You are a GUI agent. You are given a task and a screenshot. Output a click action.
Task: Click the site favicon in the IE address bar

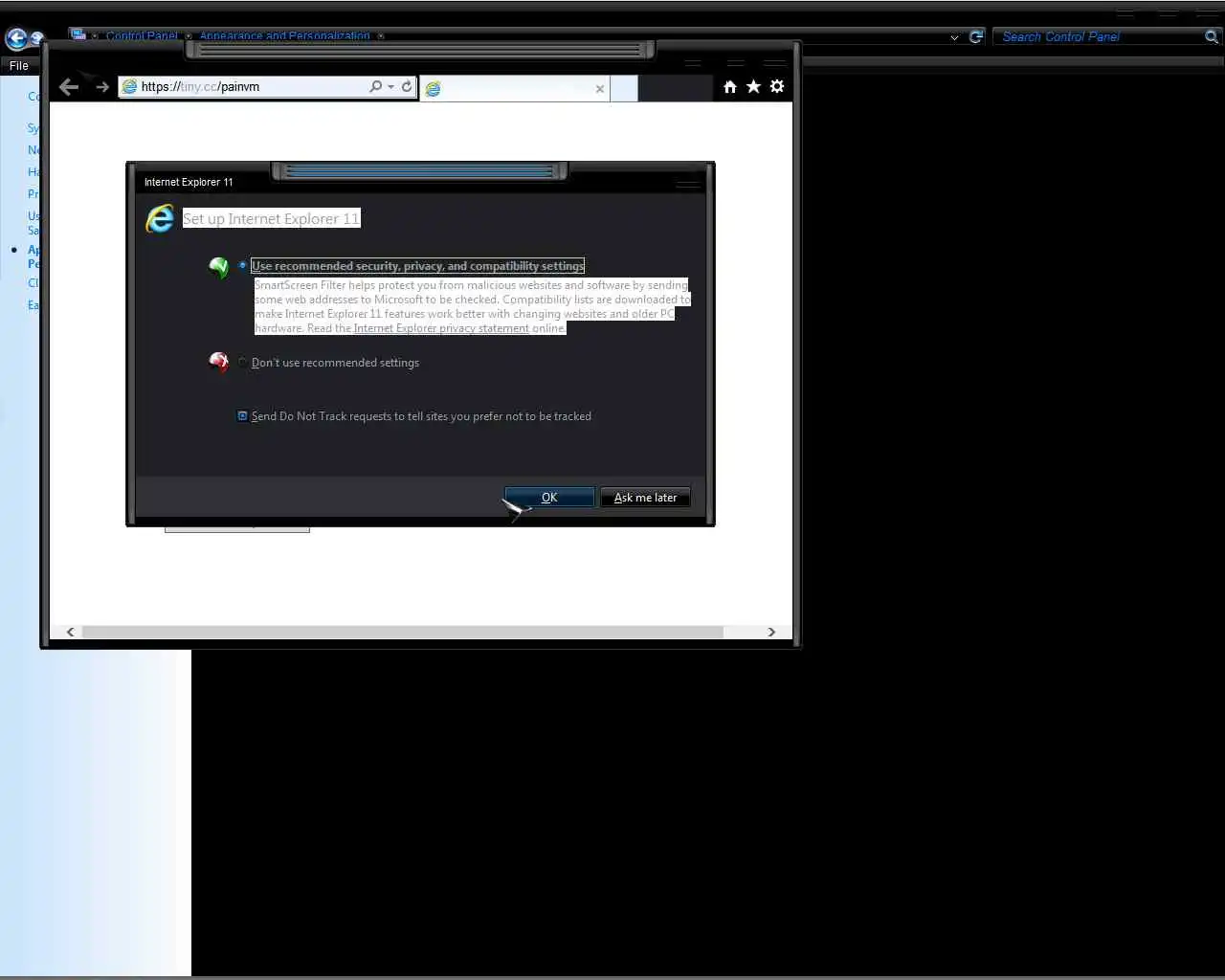click(129, 86)
